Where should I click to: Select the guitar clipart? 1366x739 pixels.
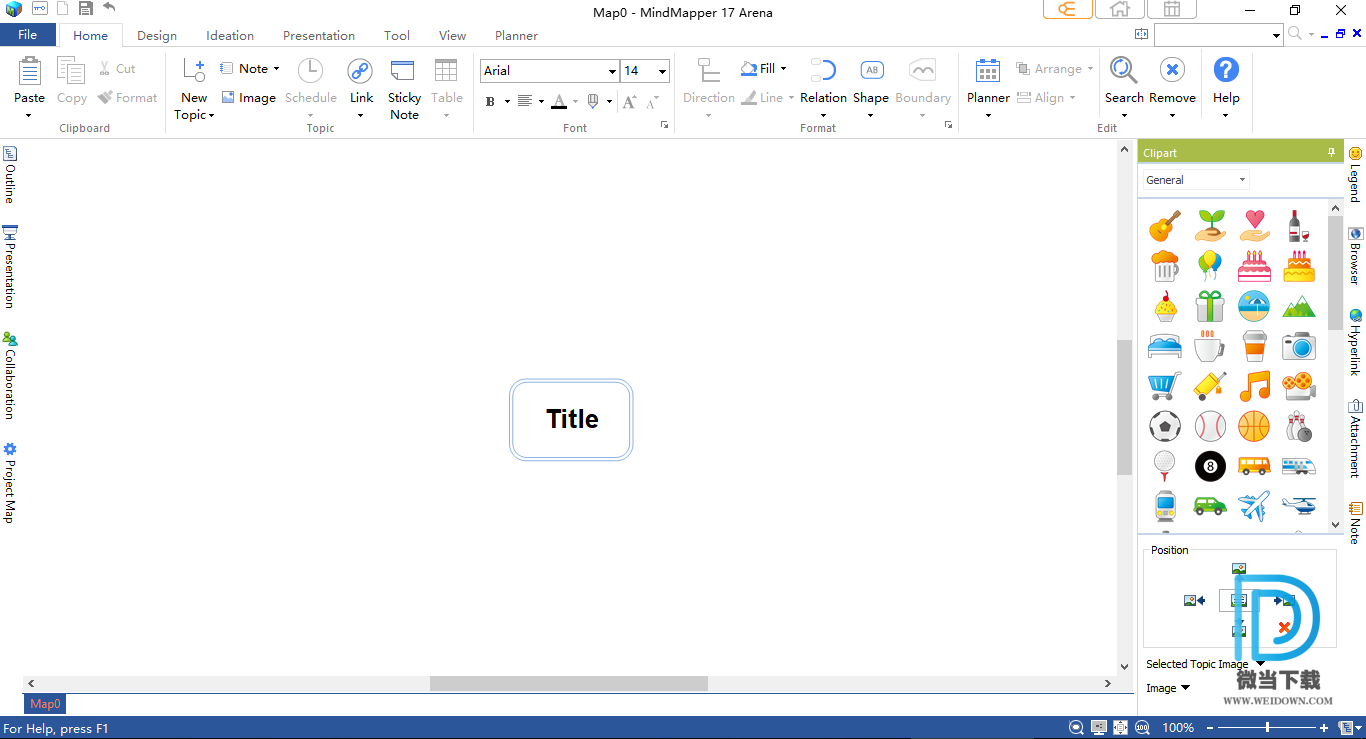[x=1165, y=226]
